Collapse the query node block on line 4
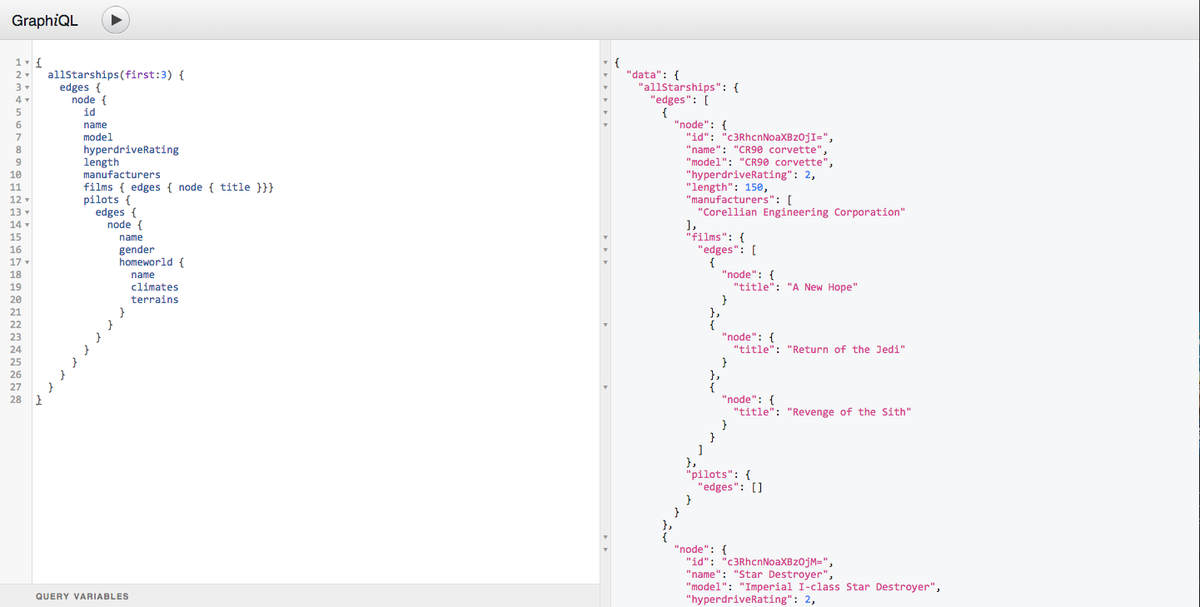The image size is (1200, 607). coord(26,100)
